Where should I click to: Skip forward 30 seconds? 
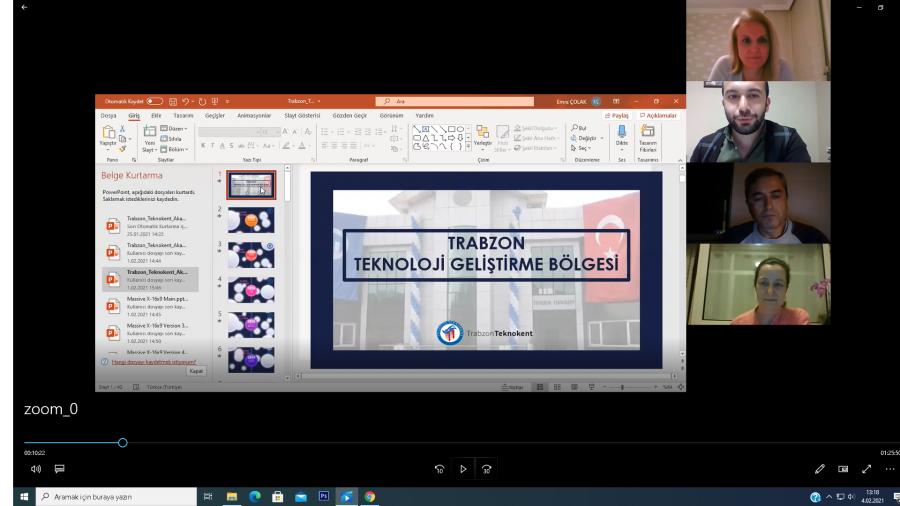[x=484, y=469]
